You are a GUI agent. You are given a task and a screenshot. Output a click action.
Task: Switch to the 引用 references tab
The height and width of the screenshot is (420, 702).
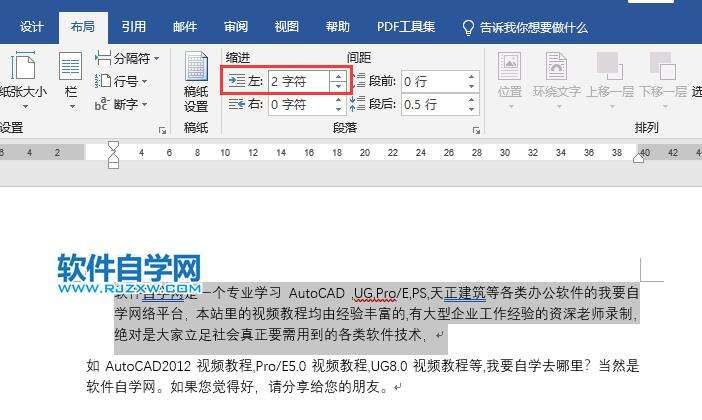[x=133, y=27]
